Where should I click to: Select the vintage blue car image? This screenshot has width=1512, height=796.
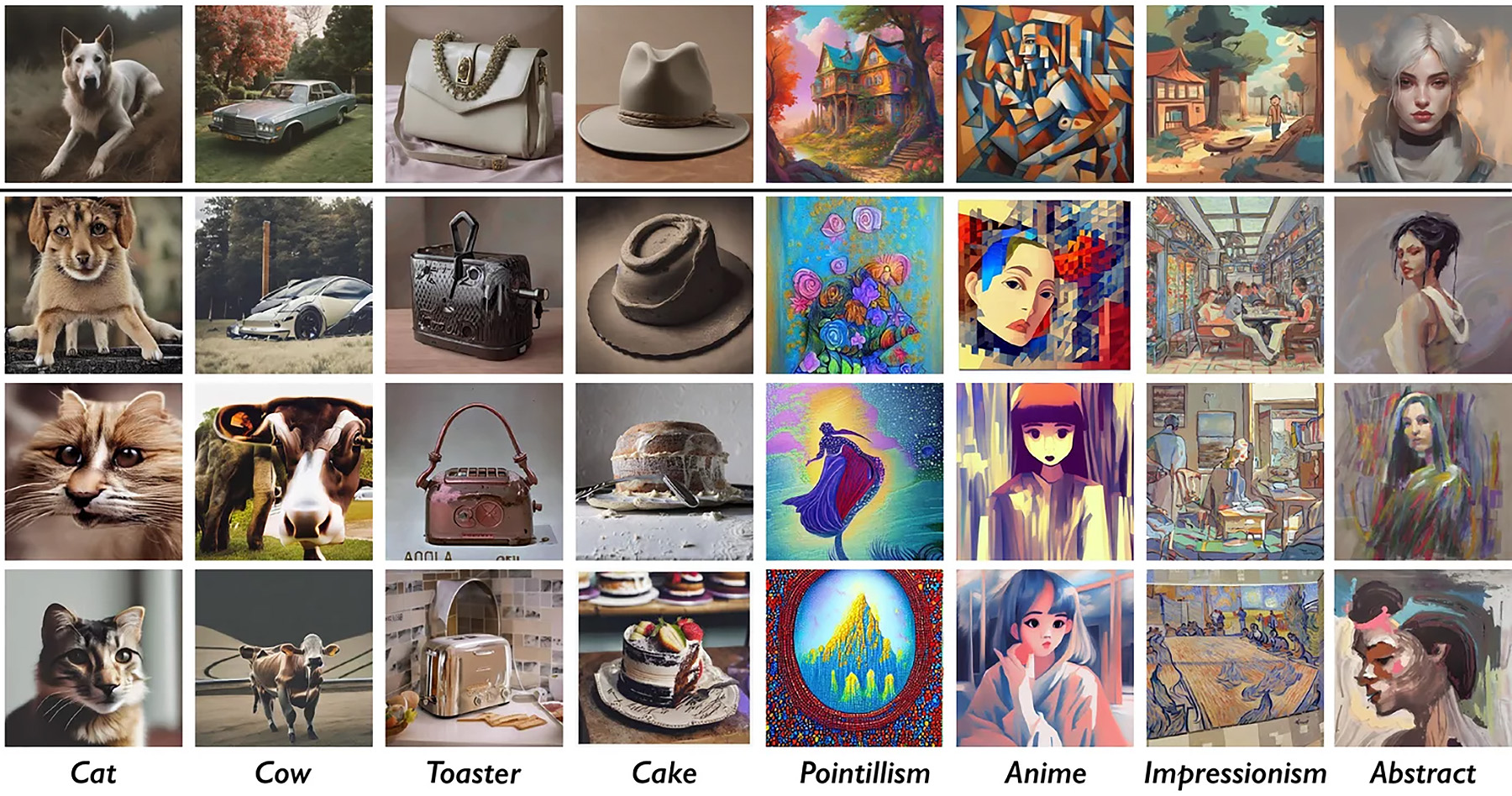284,94
